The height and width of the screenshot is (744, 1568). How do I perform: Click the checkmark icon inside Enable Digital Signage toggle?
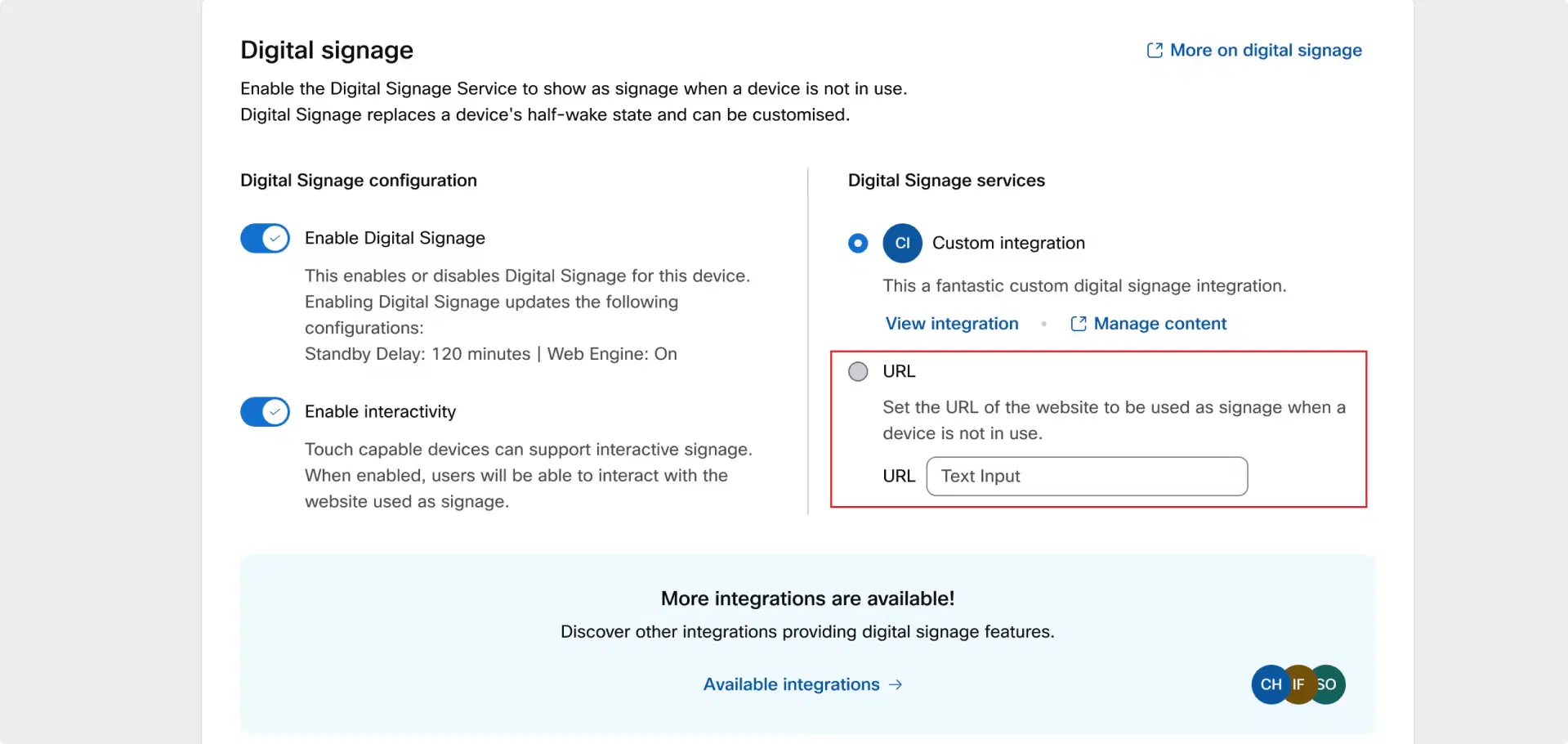pos(275,238)
